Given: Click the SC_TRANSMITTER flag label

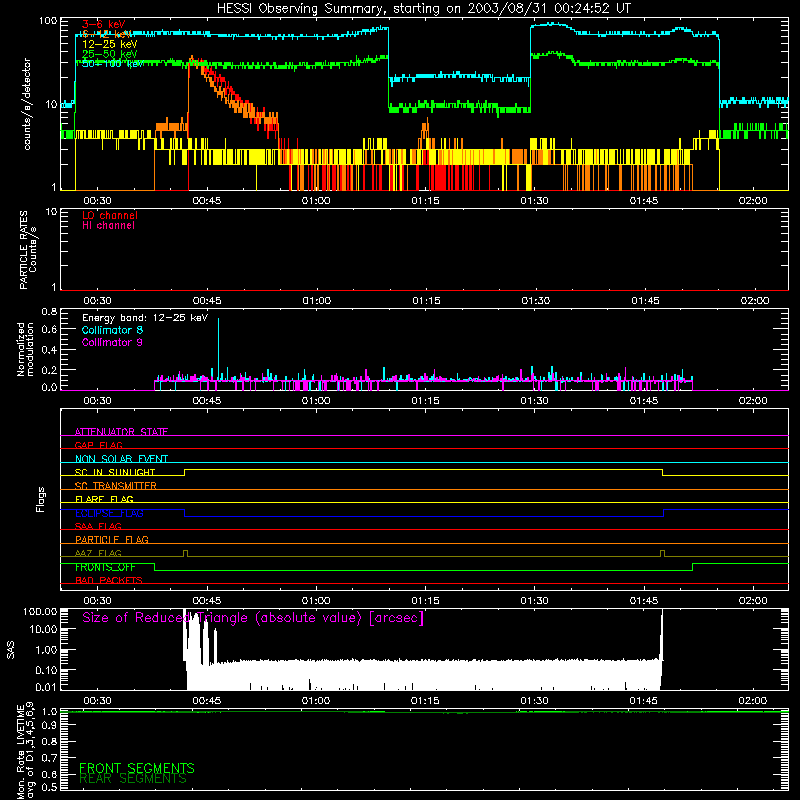Looking at the screenshot, I should (115, 486).
